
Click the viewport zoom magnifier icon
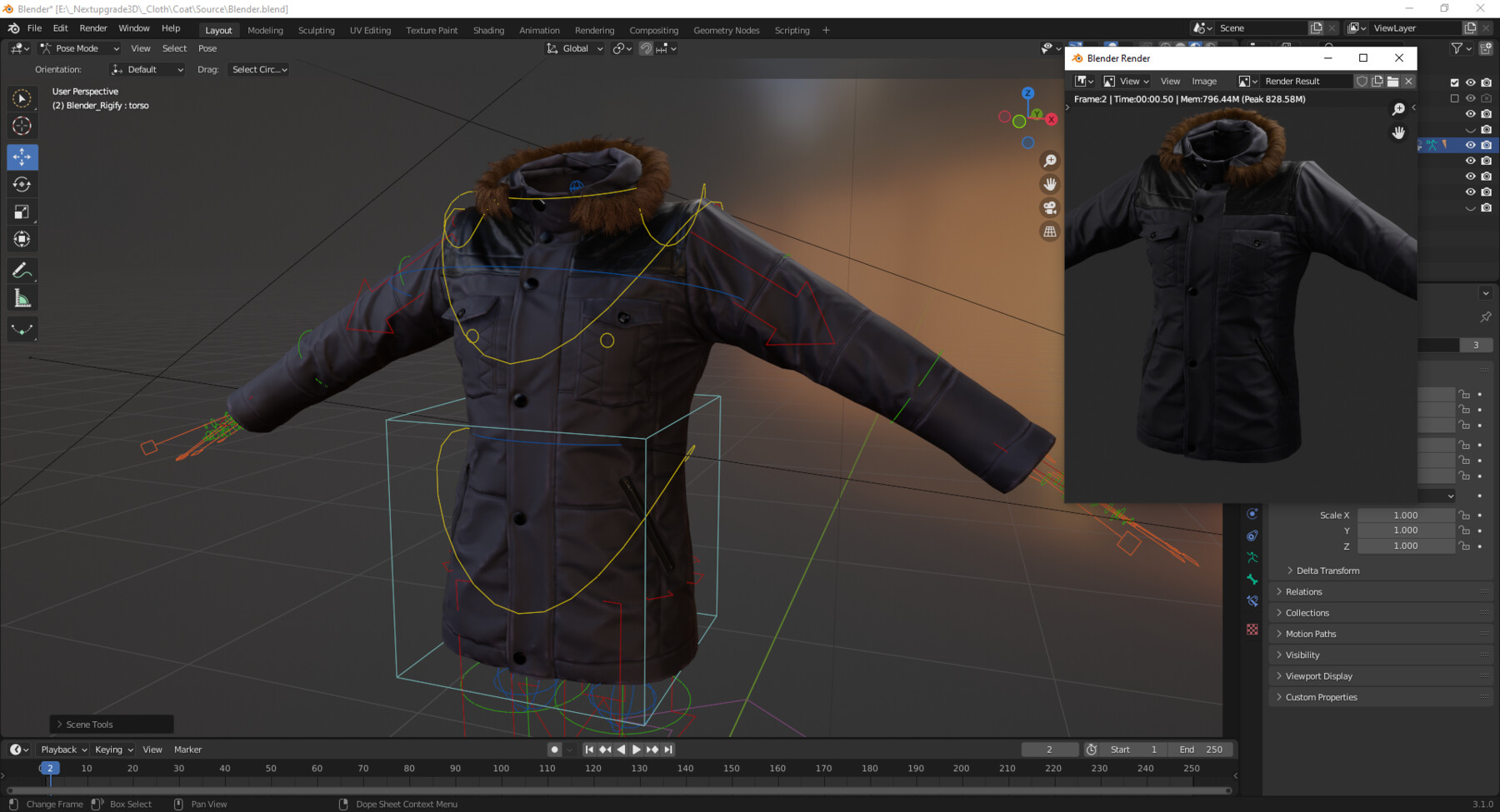(1050, 160)
